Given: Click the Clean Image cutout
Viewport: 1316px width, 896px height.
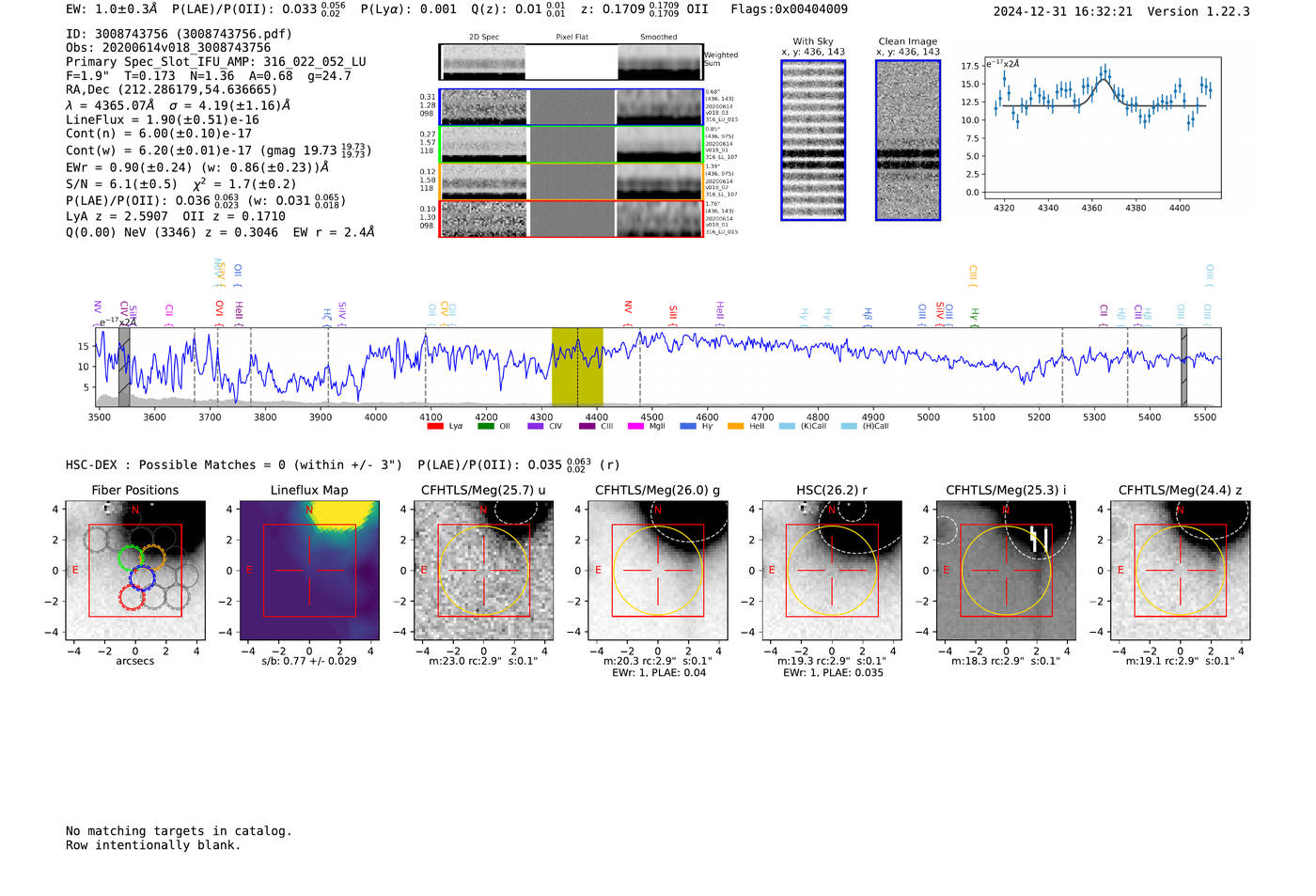Looking at the screenshot, I should coord(908,140).
